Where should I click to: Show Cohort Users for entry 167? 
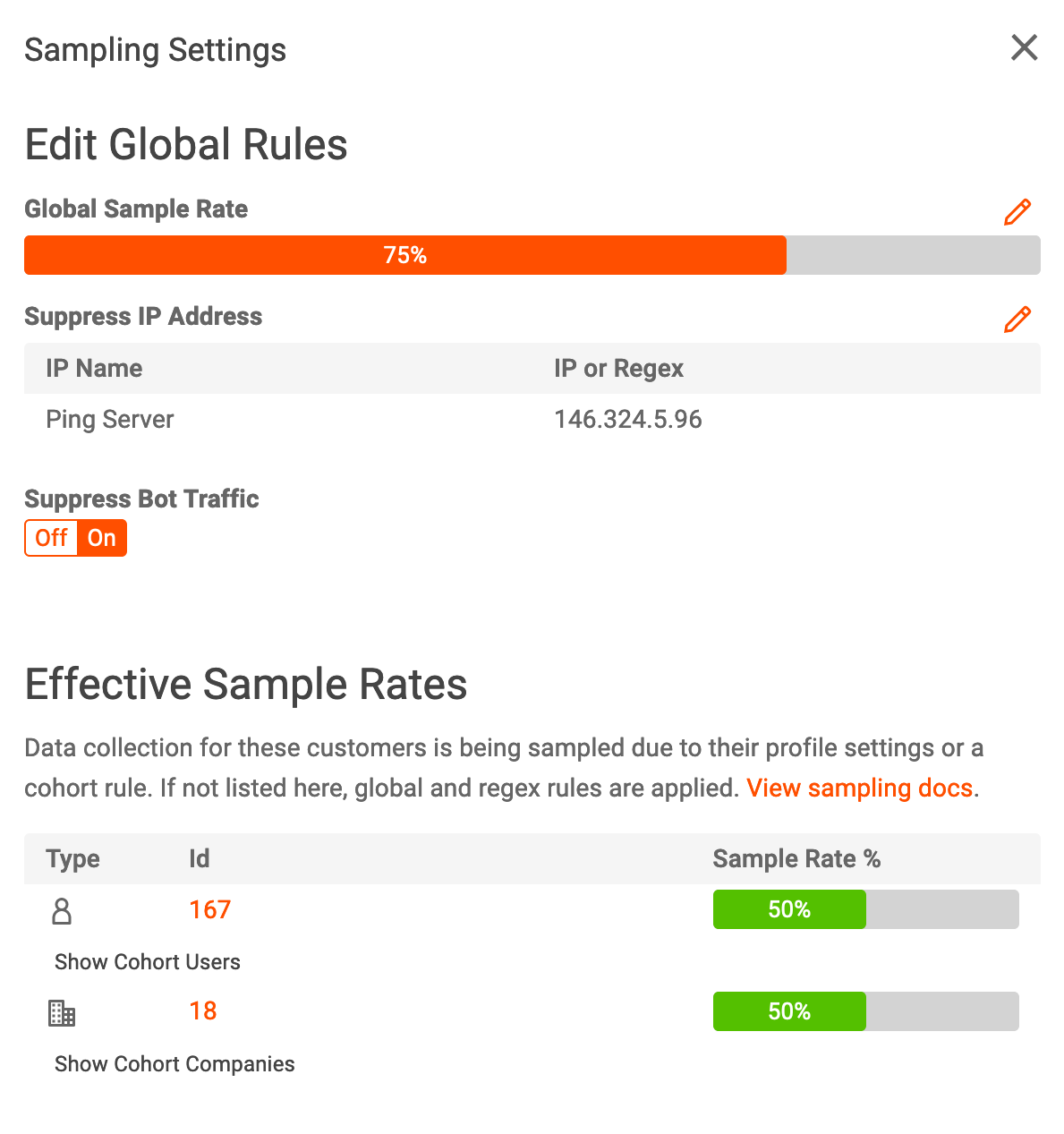147,961
